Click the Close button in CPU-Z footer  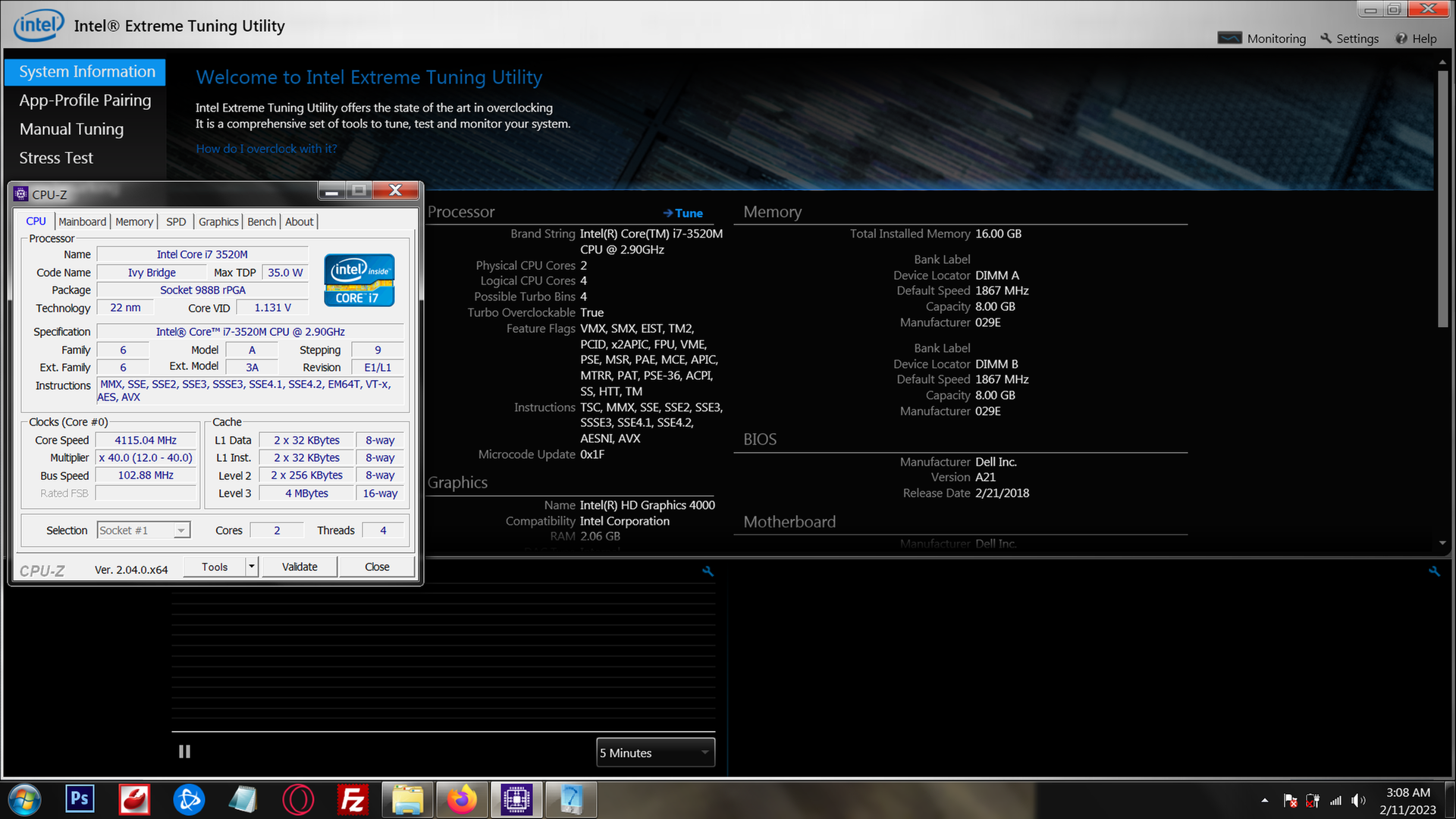(x=377, y=566)
